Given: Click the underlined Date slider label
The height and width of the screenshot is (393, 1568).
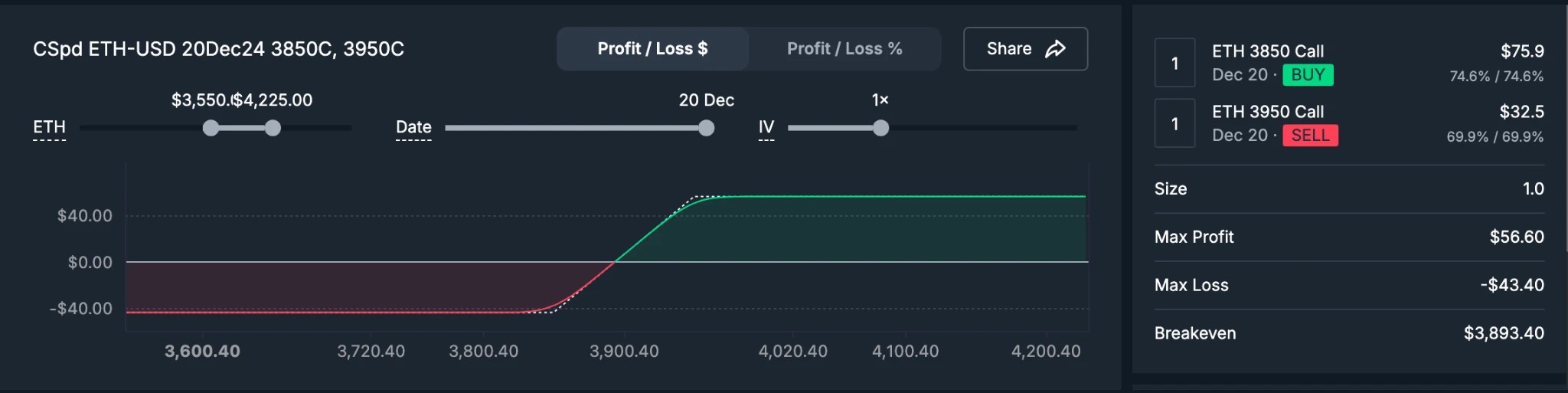Looking at the screenshot, I should 413,127.
